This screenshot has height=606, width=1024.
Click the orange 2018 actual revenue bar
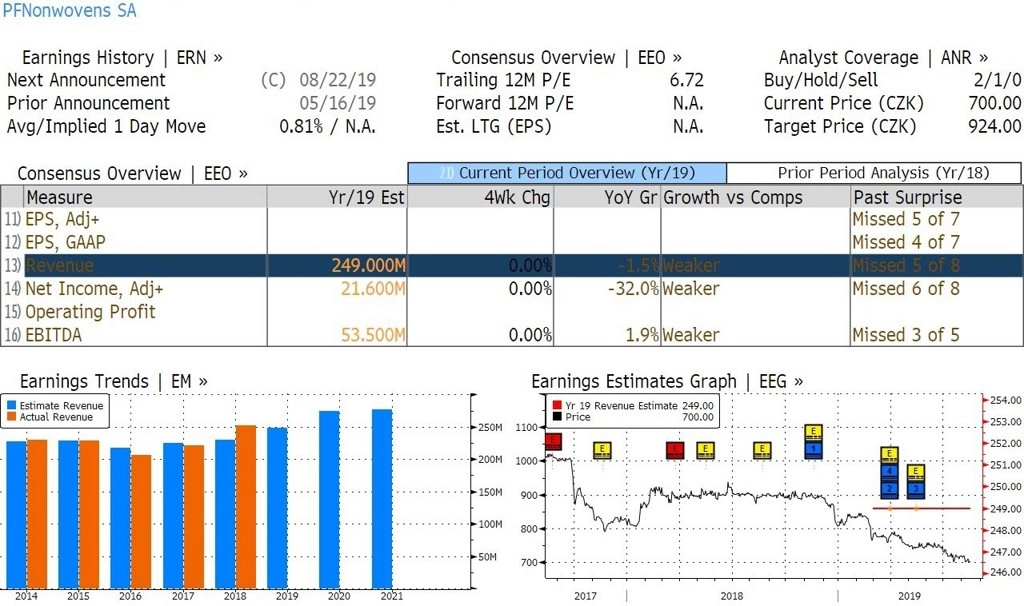[x=246, y=507]
